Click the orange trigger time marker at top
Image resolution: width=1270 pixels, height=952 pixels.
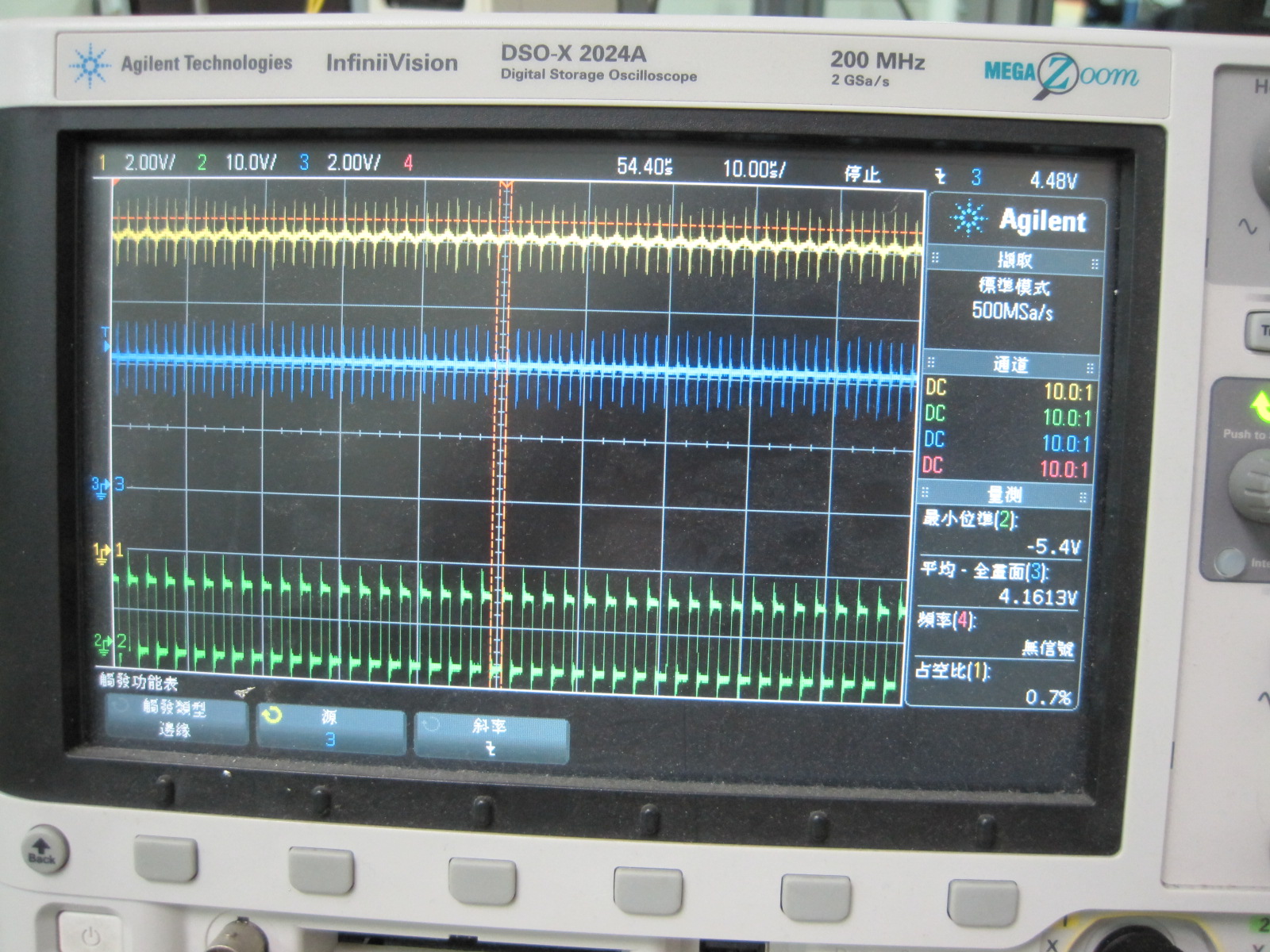[x=506, y=186]
